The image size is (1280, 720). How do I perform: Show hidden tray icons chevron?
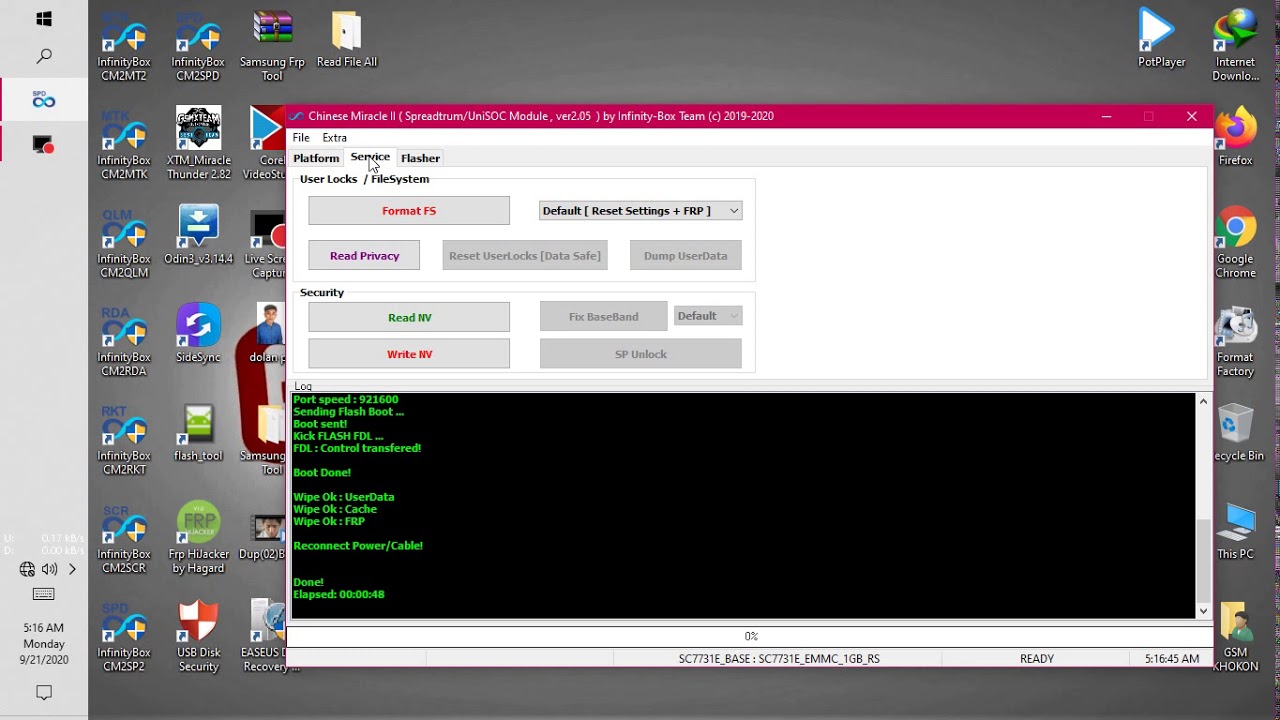(x=72, y=569)
